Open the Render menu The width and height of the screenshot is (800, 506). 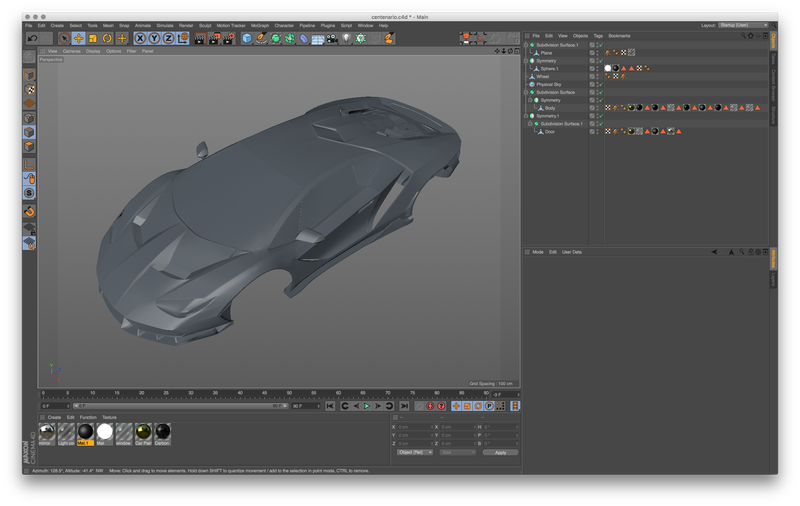186,26
